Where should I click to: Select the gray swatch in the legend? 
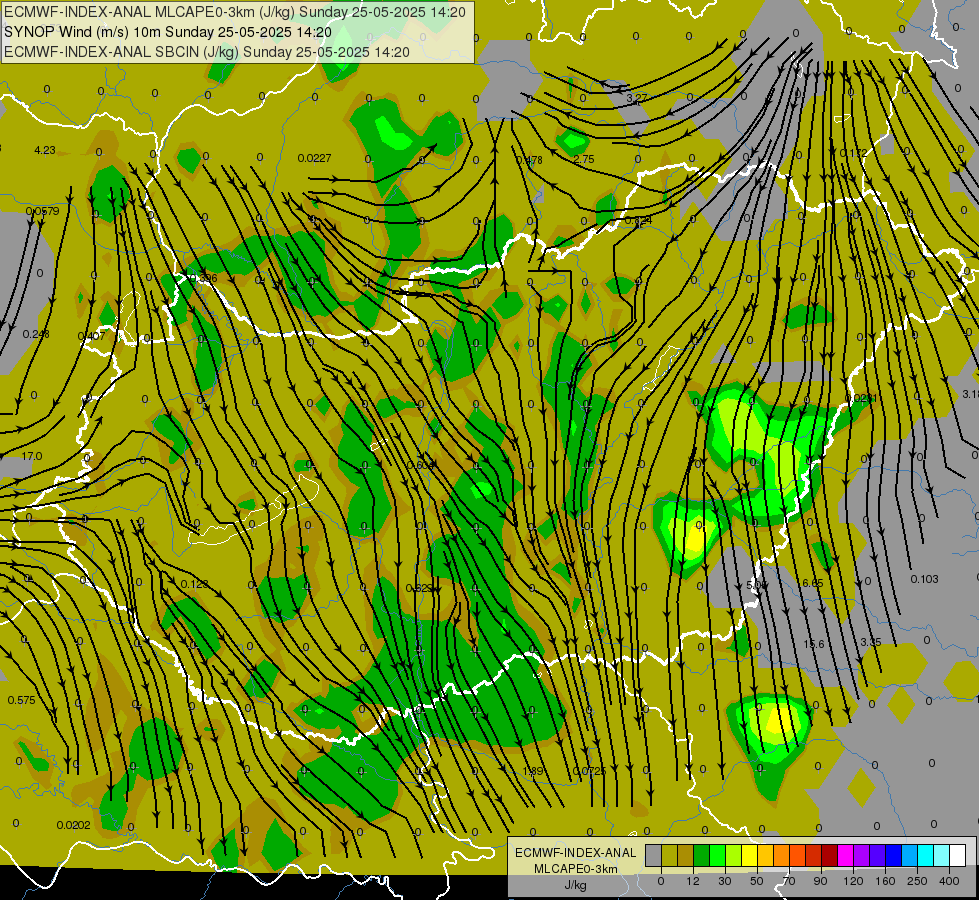[653, 856]
